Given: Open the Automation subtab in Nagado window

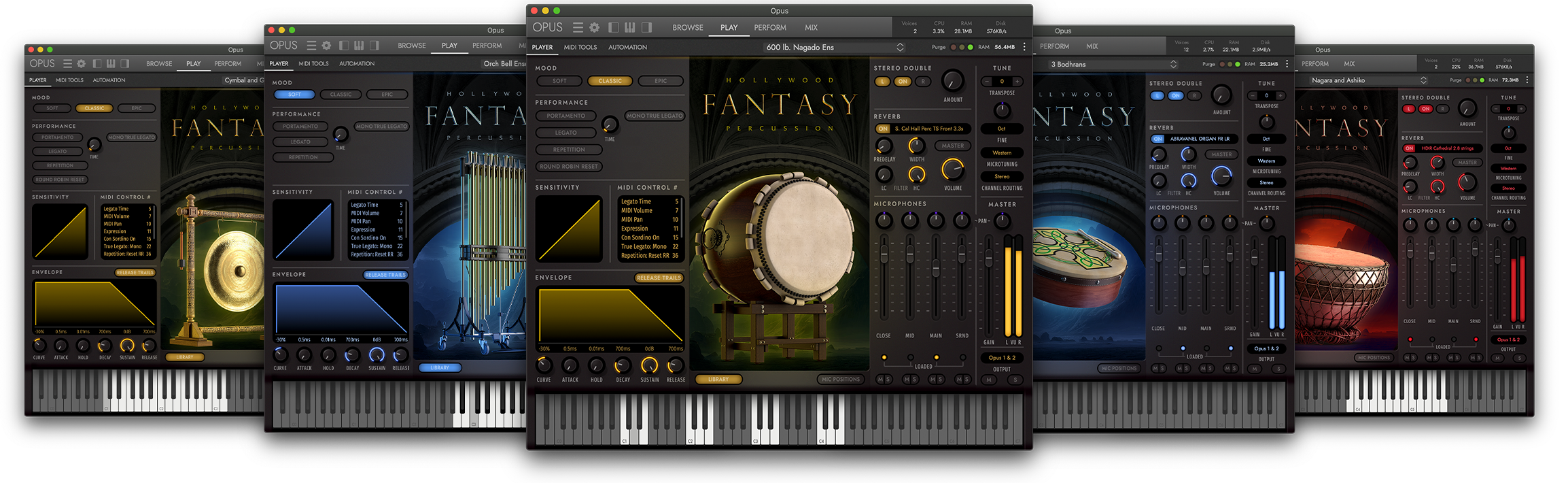Looking at the screenshot, I should (627, 48).
